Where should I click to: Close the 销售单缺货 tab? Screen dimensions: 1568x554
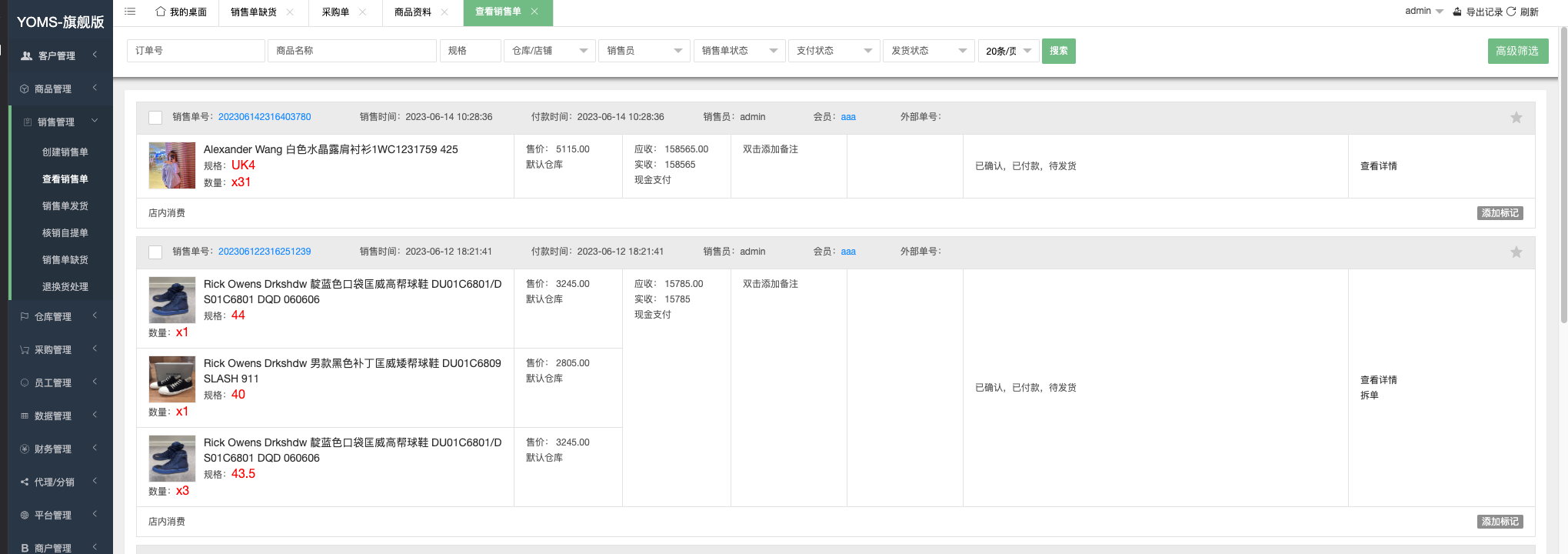click(290, 12)
